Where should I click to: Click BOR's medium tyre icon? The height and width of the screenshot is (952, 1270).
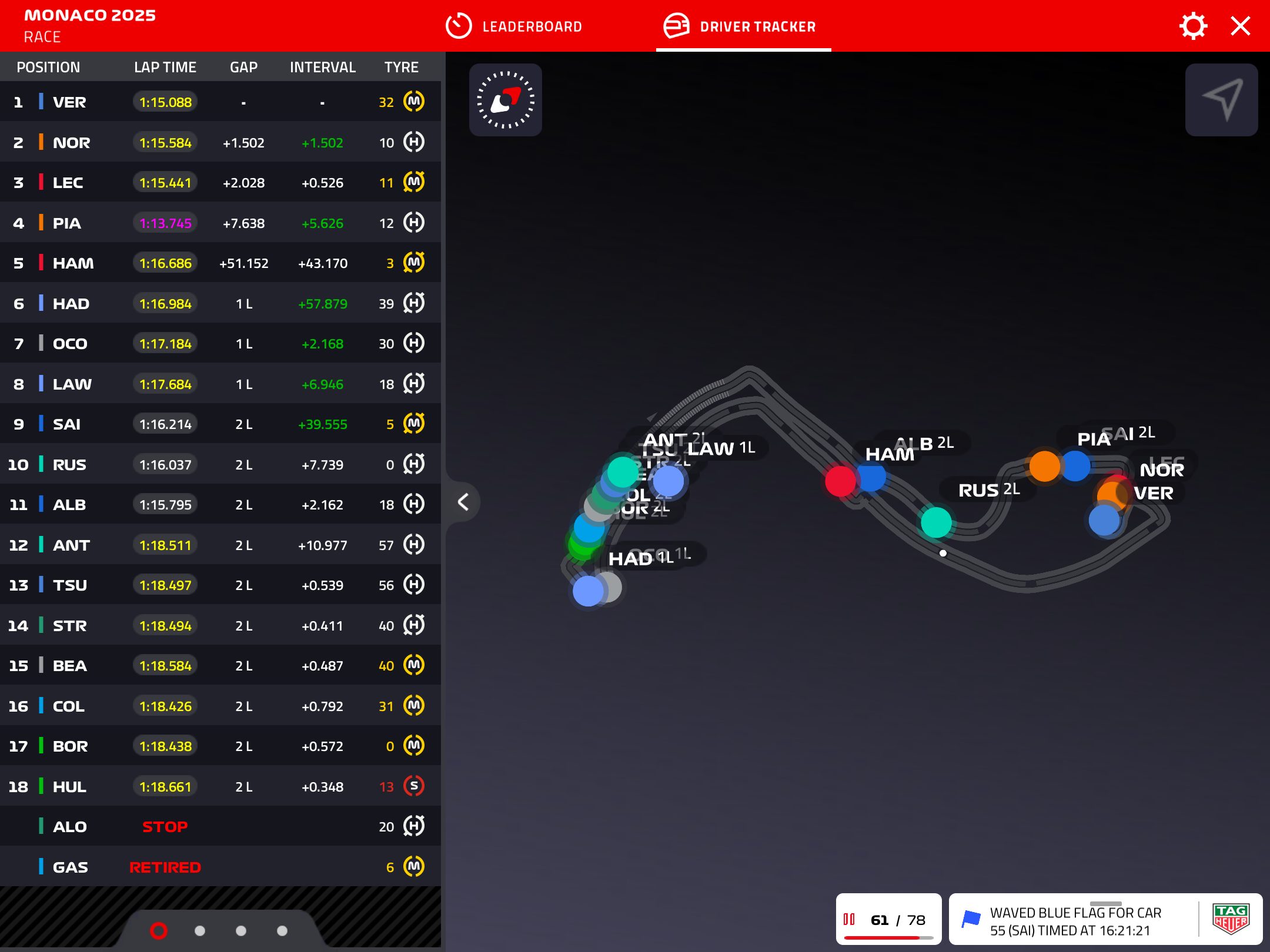[x=414, y=746]
